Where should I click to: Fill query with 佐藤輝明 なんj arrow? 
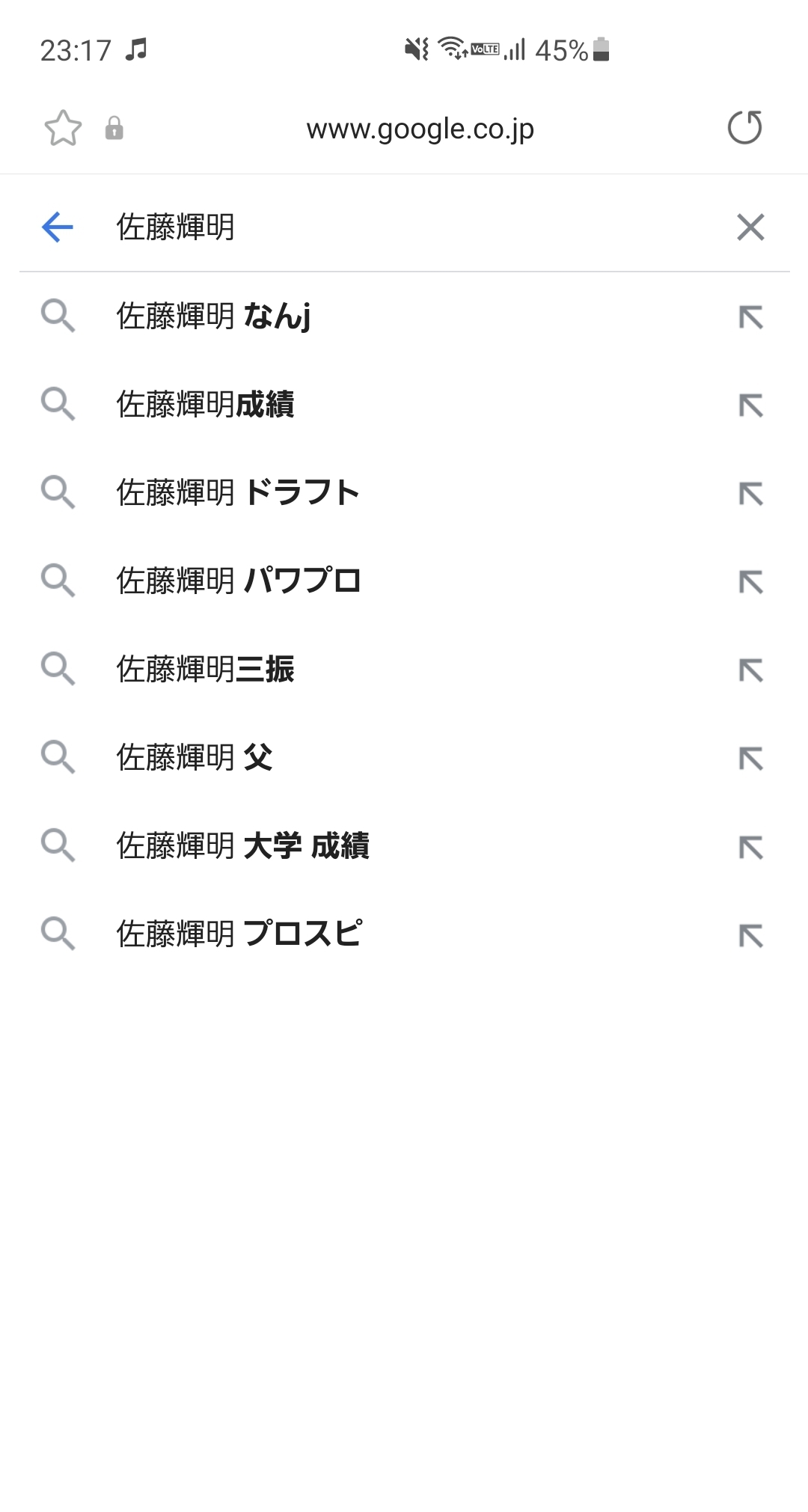751,317
